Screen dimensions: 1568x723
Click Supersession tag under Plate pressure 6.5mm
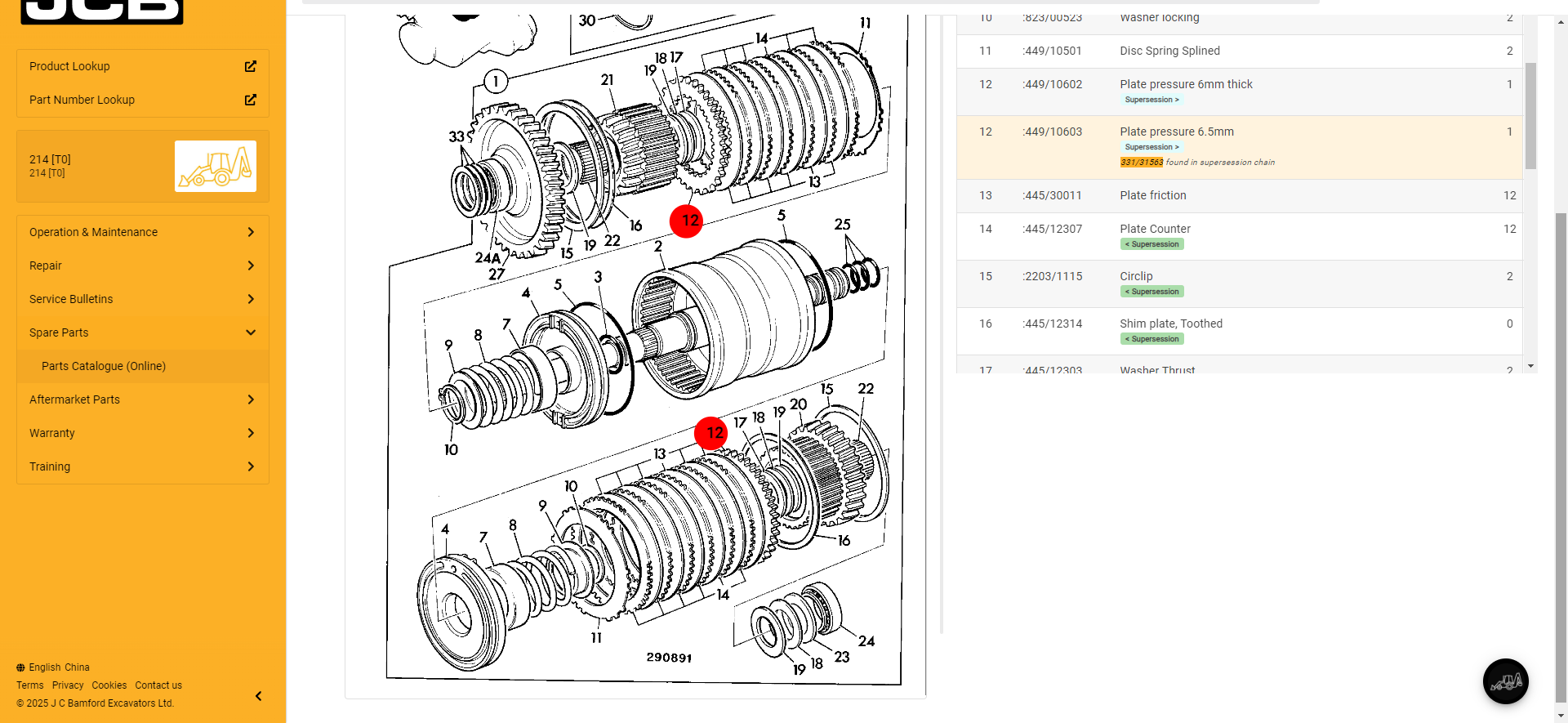tap(1151, 147)
